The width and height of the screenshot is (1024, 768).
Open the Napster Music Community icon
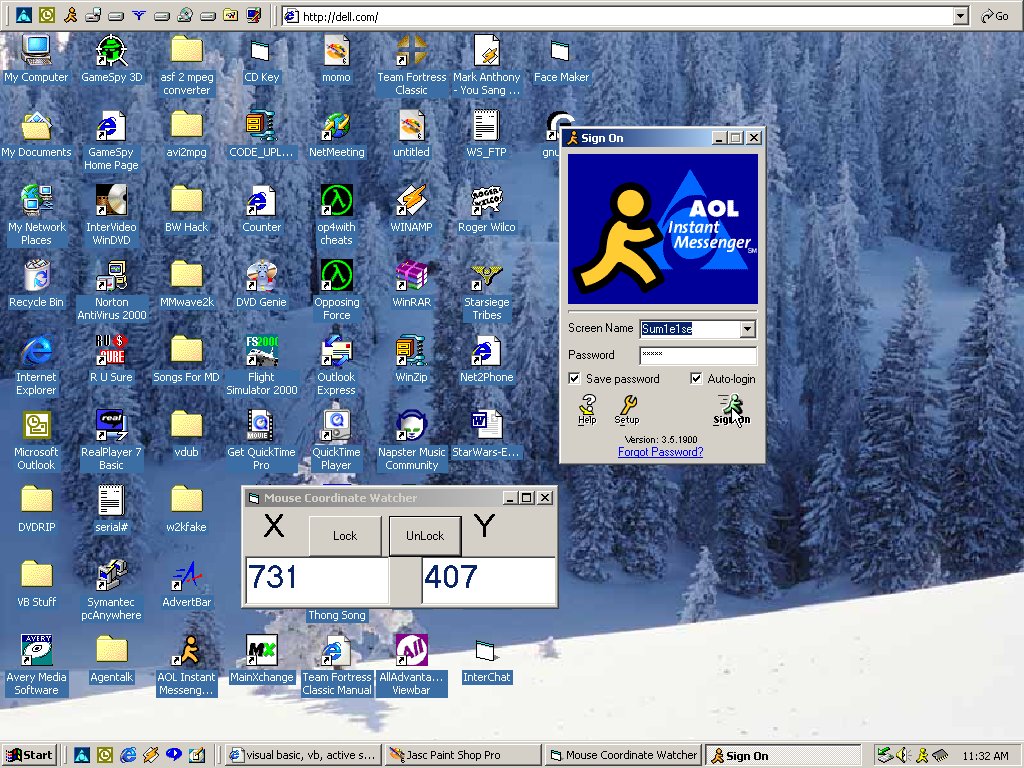pyautogui.click(x=411, y=427)
